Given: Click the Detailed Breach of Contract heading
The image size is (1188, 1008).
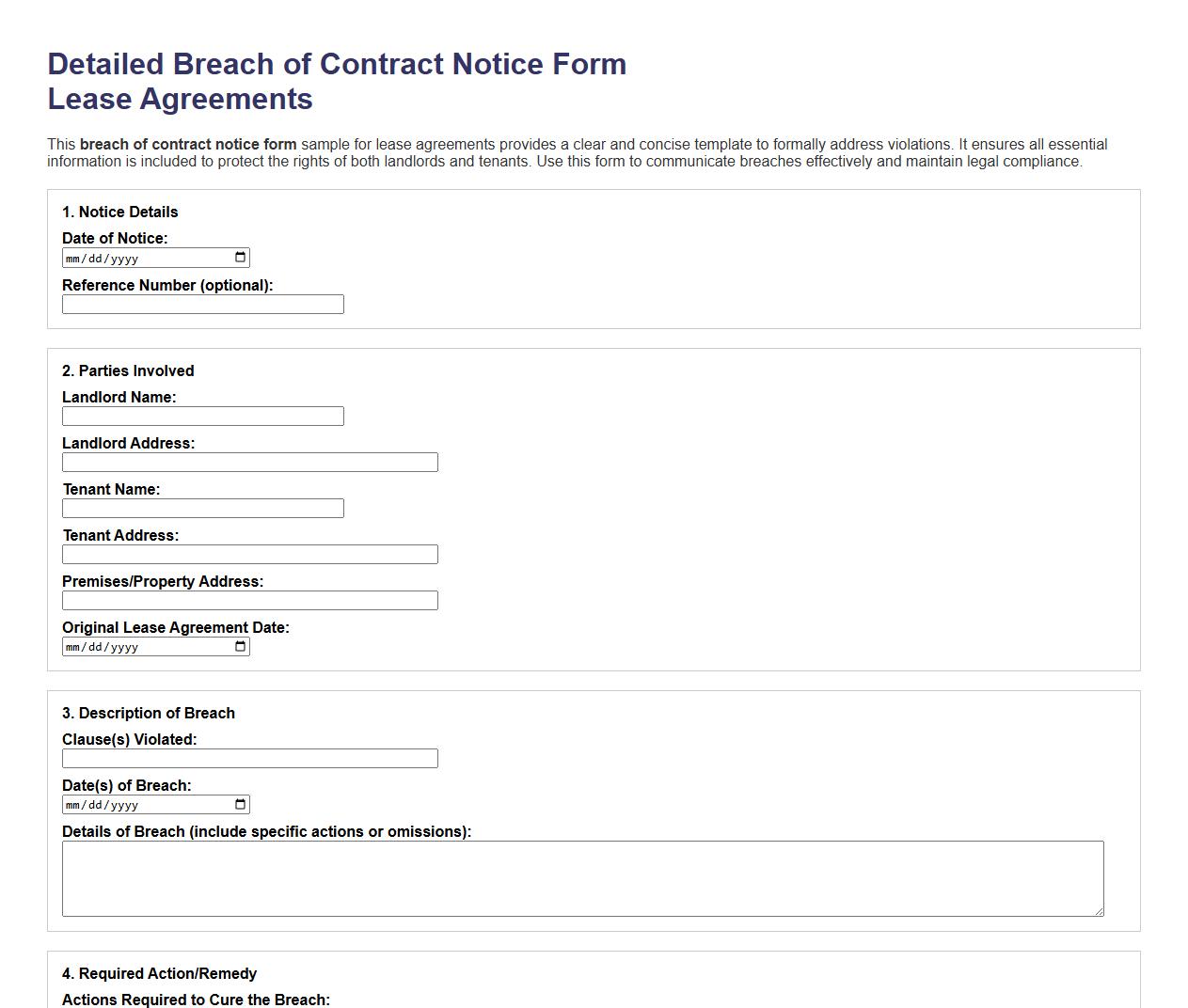Looking at the screenshot, I should pyautogui.click(x=336, y=64).
